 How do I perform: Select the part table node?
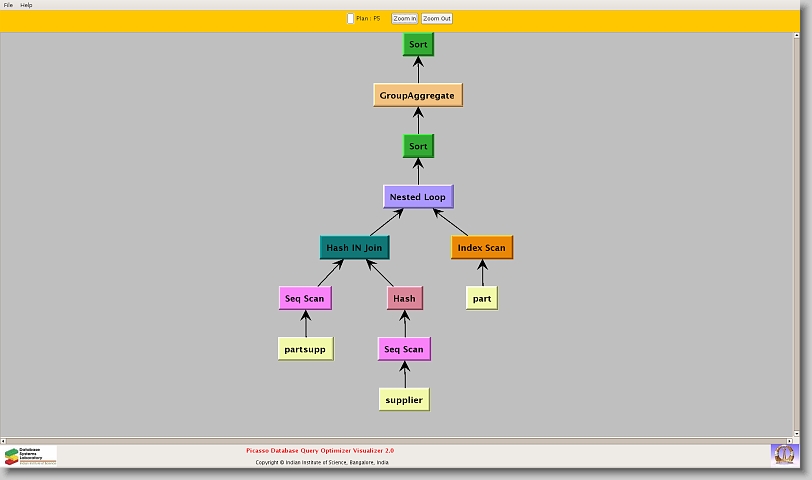[x=482, y=298]
